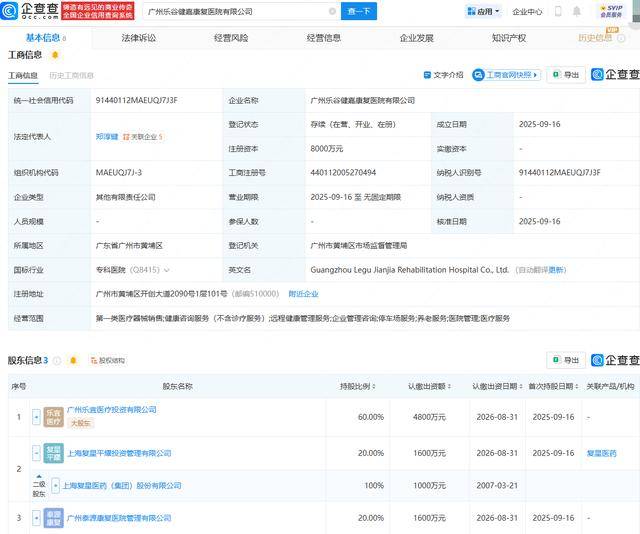Click the 查一下 search button
The image size is (640, 534).
coord(359,11)
